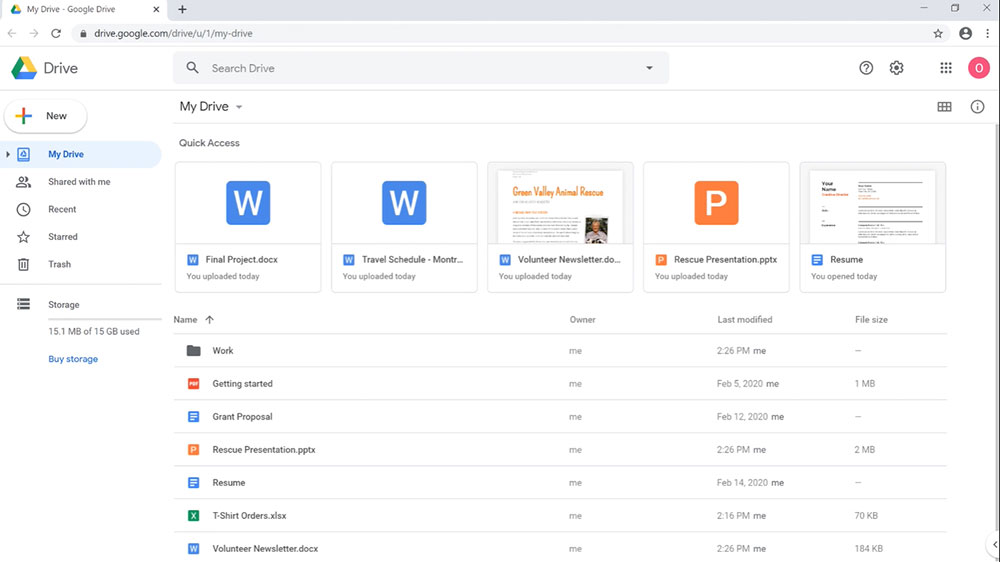The width and height of the screenshot is (1000, 562).
Task: Reload the page
Action: 56,33
